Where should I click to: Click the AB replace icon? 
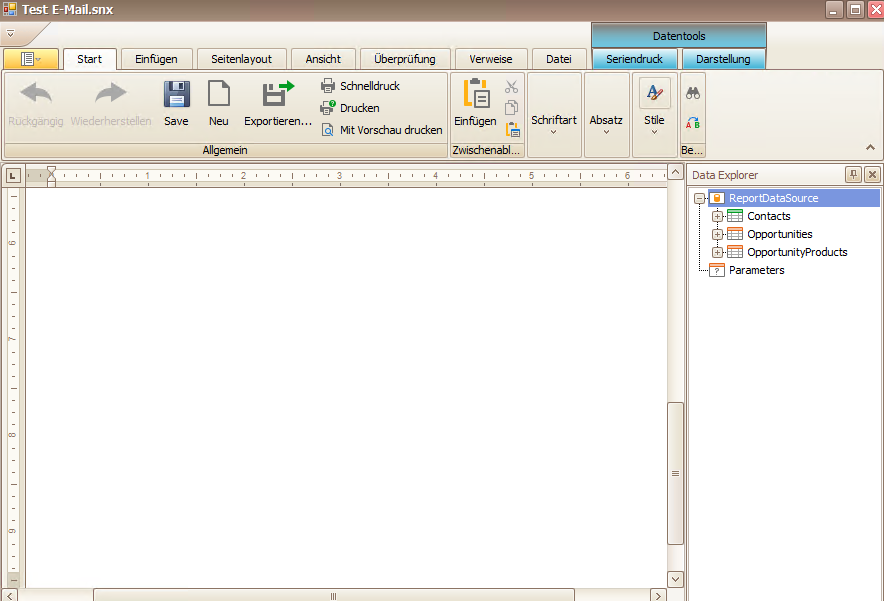[x=693, y=122]
